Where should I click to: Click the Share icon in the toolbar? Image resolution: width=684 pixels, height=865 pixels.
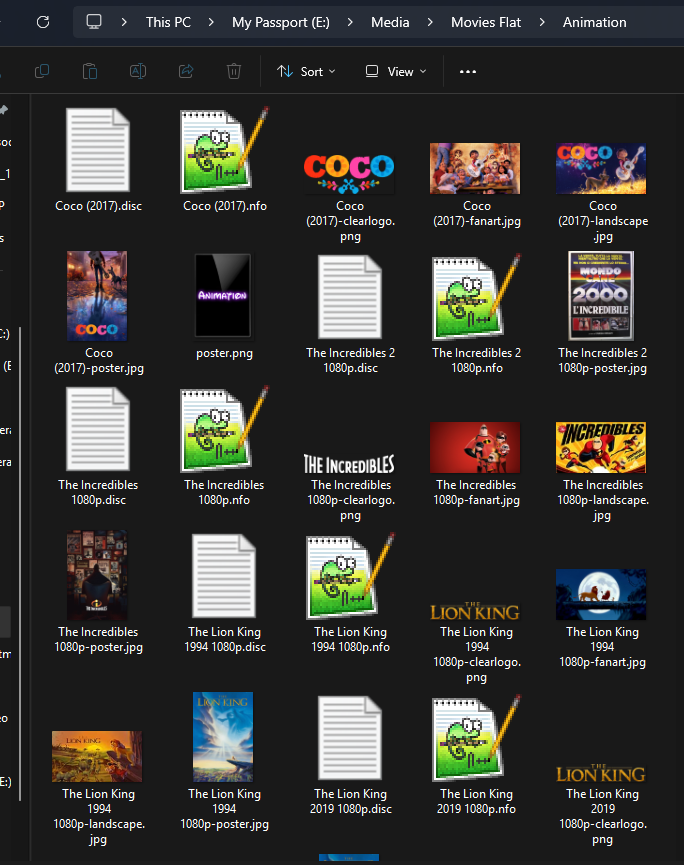tap(186, 71)
